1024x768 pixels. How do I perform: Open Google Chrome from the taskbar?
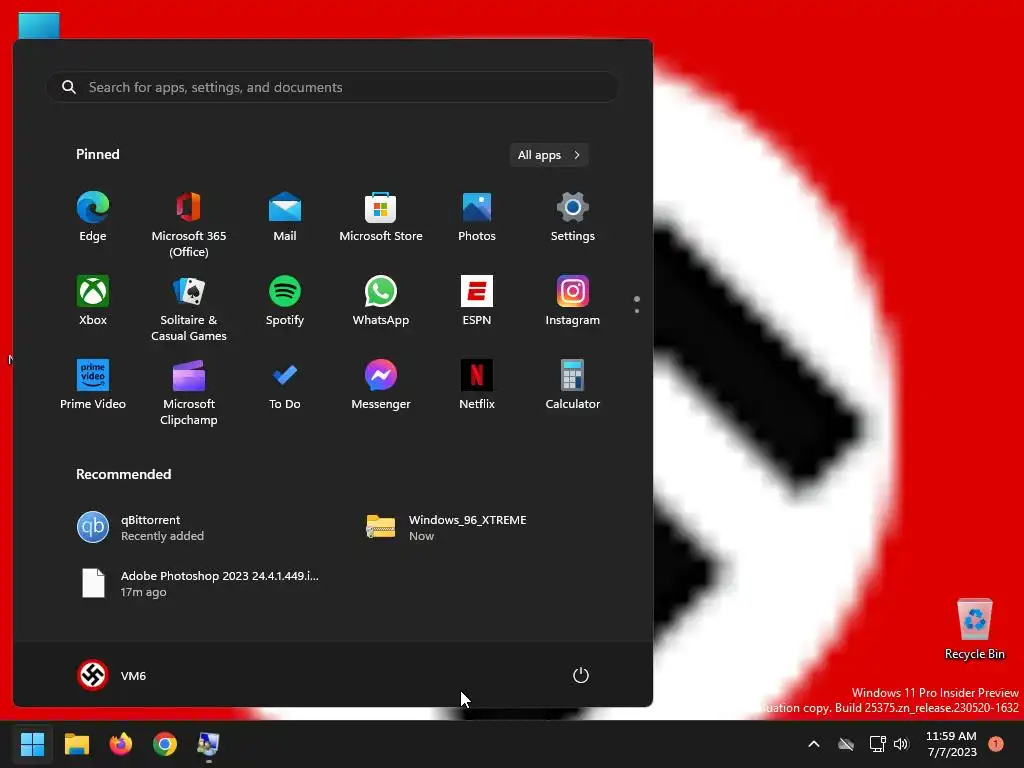[165, 744]
